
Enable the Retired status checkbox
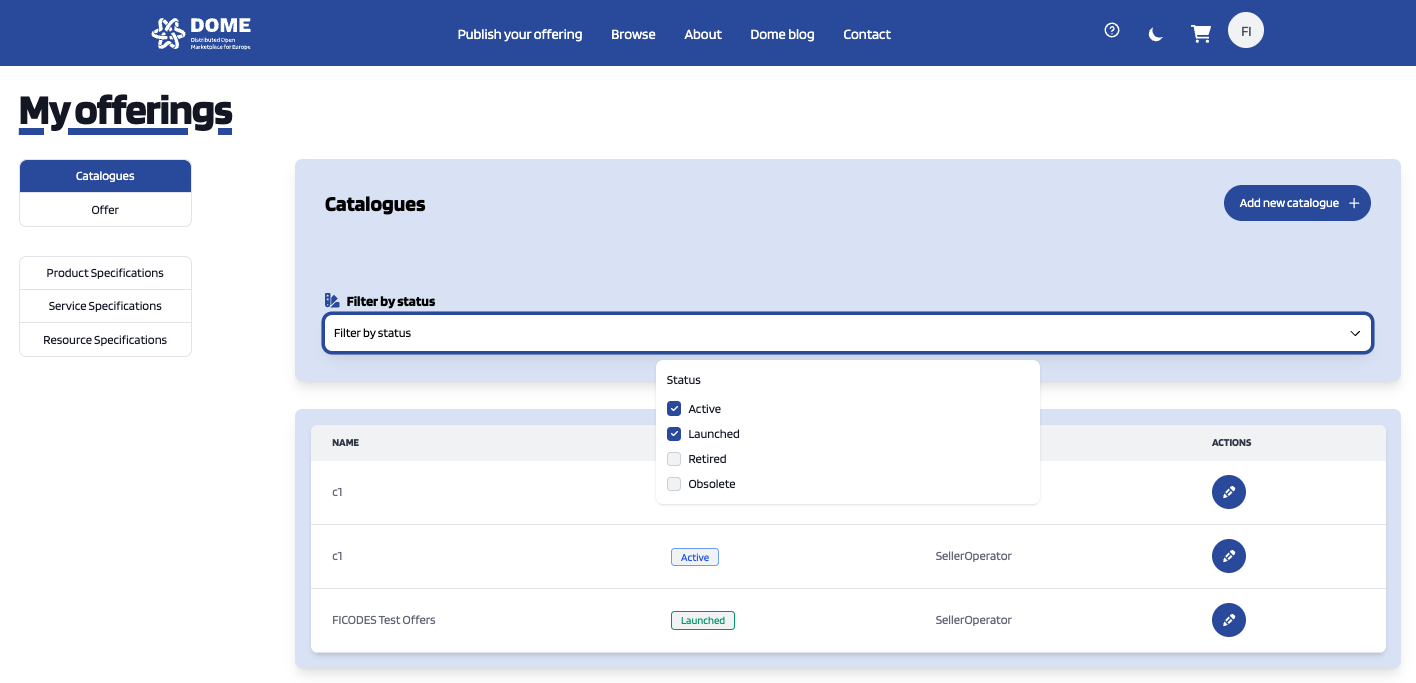tap(674, 459)
